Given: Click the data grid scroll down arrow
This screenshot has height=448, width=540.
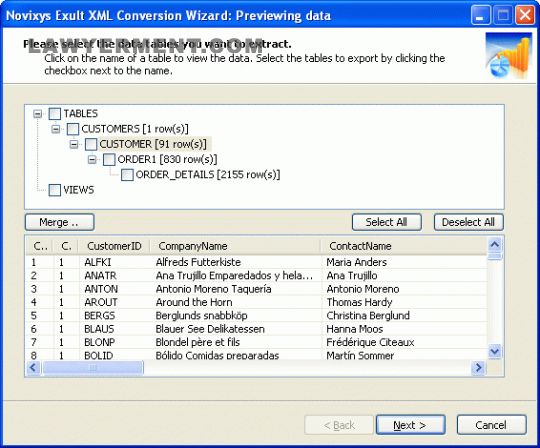Looking at the screenshot, I should (495, 352).
